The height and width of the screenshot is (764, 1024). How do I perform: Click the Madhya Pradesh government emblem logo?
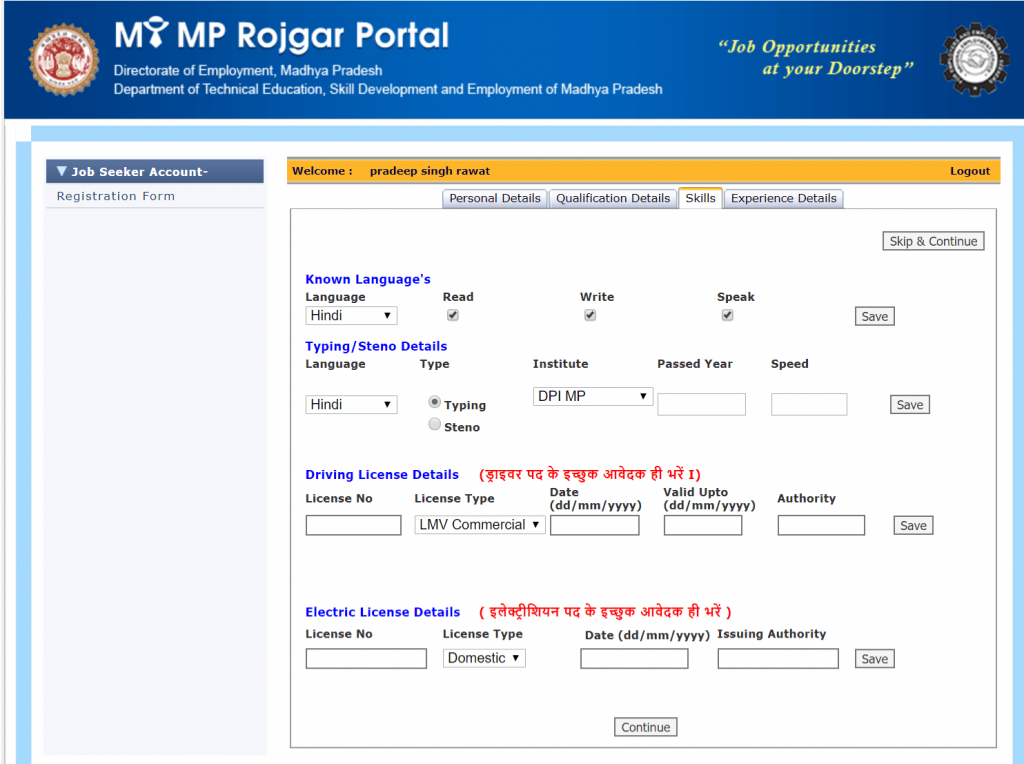click(x=64, y=59)
